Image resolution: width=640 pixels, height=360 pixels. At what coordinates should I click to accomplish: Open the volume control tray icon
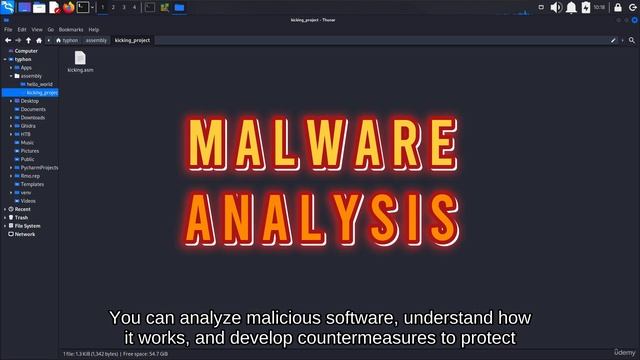556,7
